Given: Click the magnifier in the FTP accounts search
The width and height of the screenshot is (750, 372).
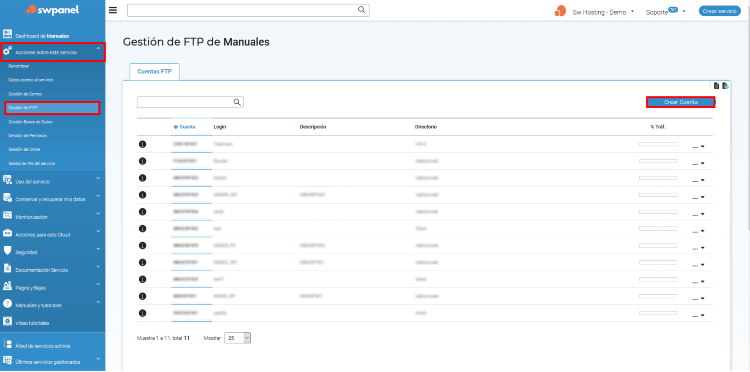Looking at the screenshot, I should (237, 102).
